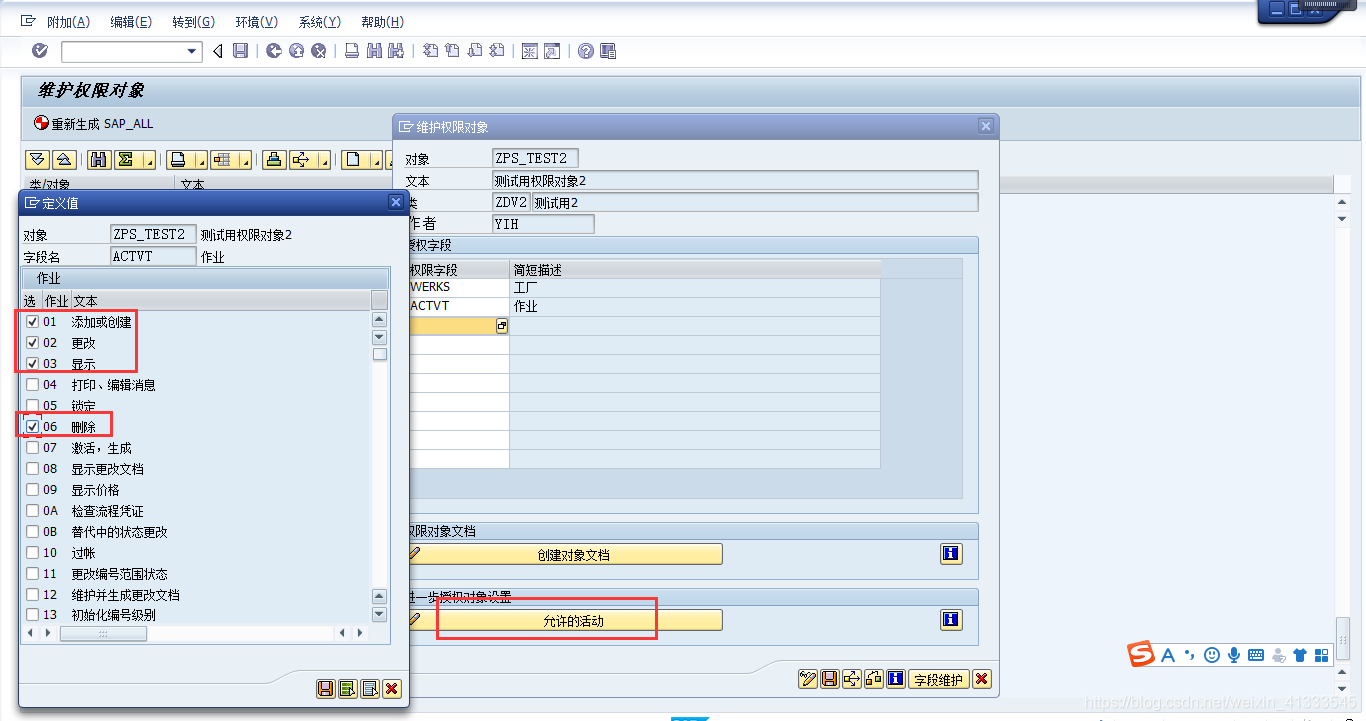This screenshot has width=1366, height=721.
Task: Click the Sogou input method S logo
Action: tap(1141, 655)
